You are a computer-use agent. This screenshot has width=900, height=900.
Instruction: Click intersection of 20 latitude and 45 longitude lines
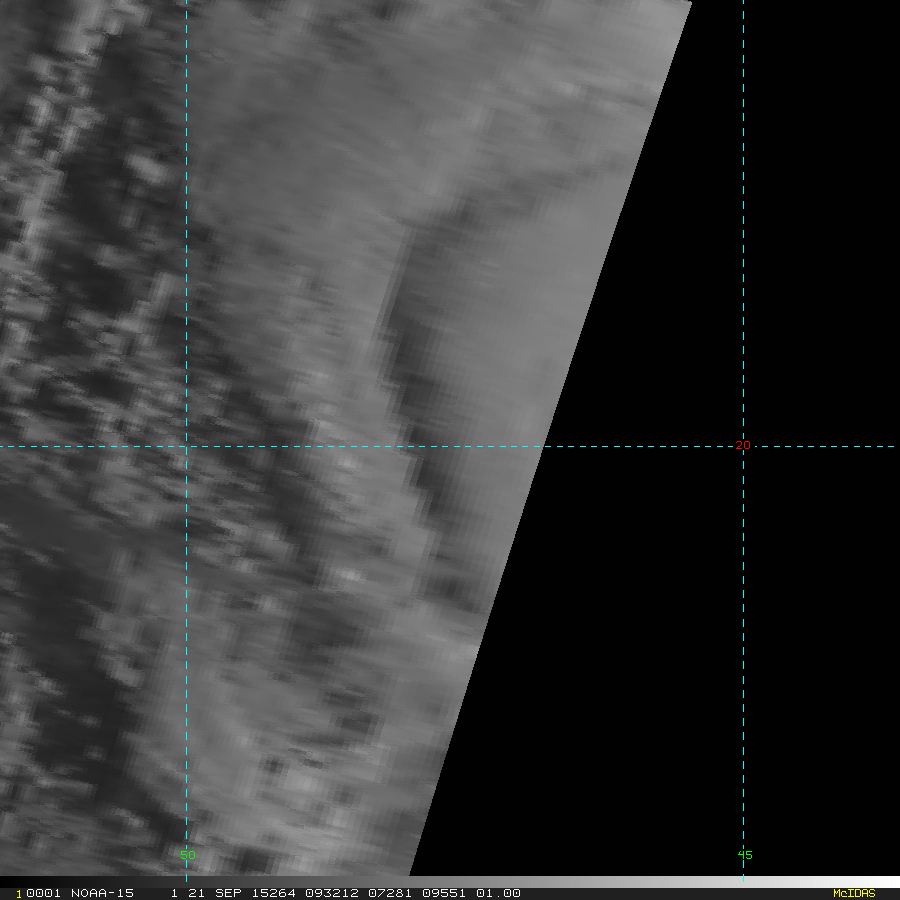(743, 446)
